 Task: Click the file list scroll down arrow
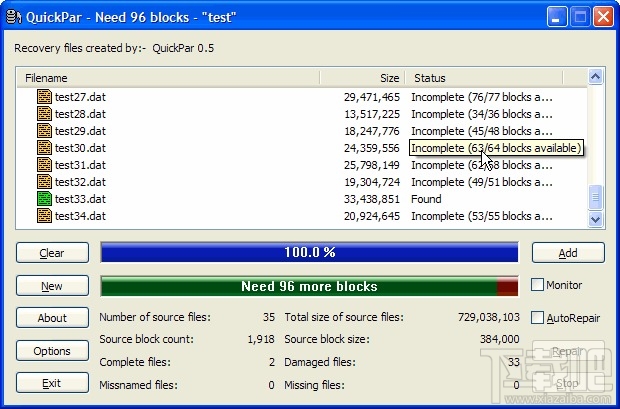click(x=595, y=219)
